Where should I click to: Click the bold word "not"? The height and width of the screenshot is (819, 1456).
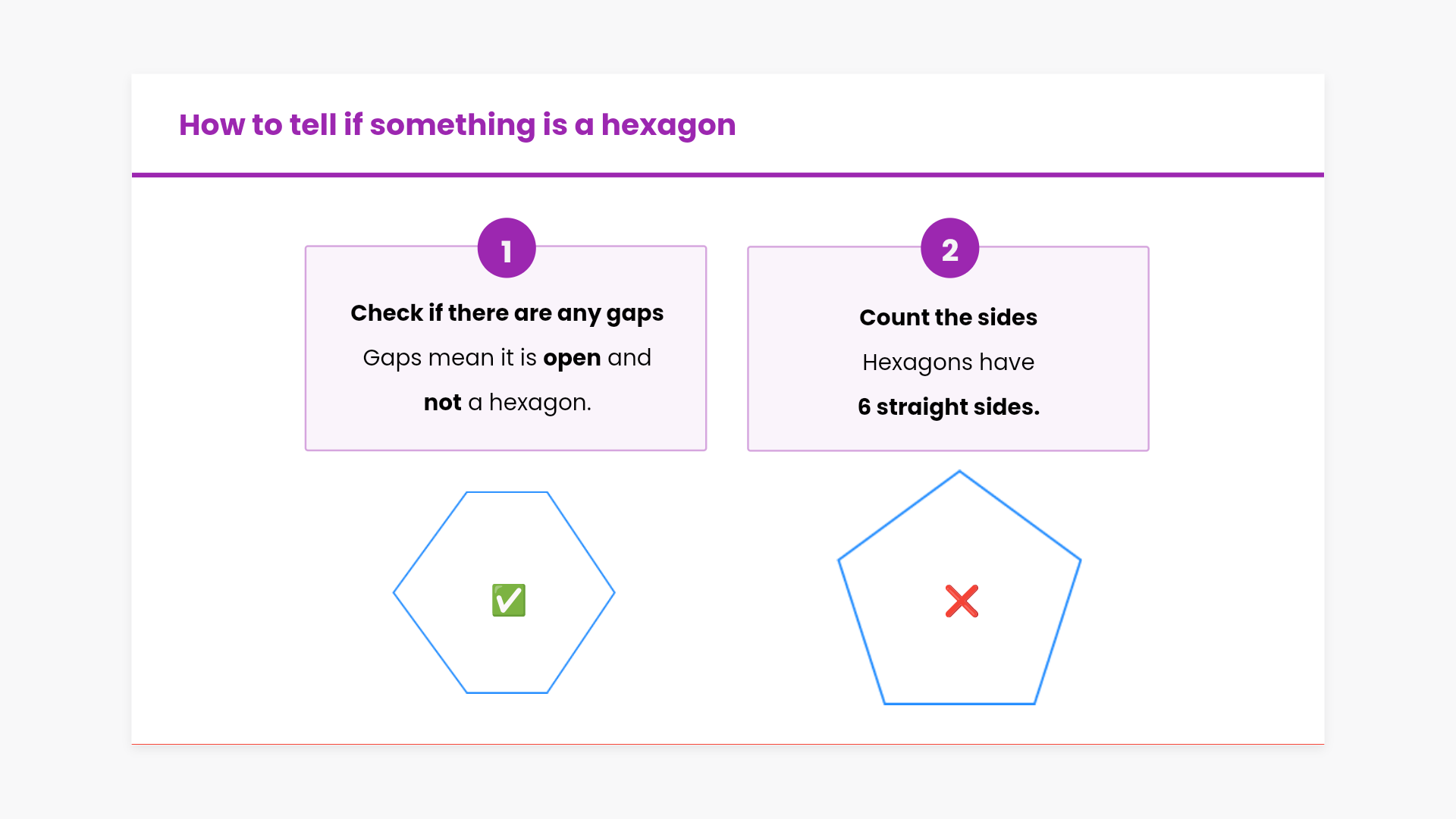[442, 403]
